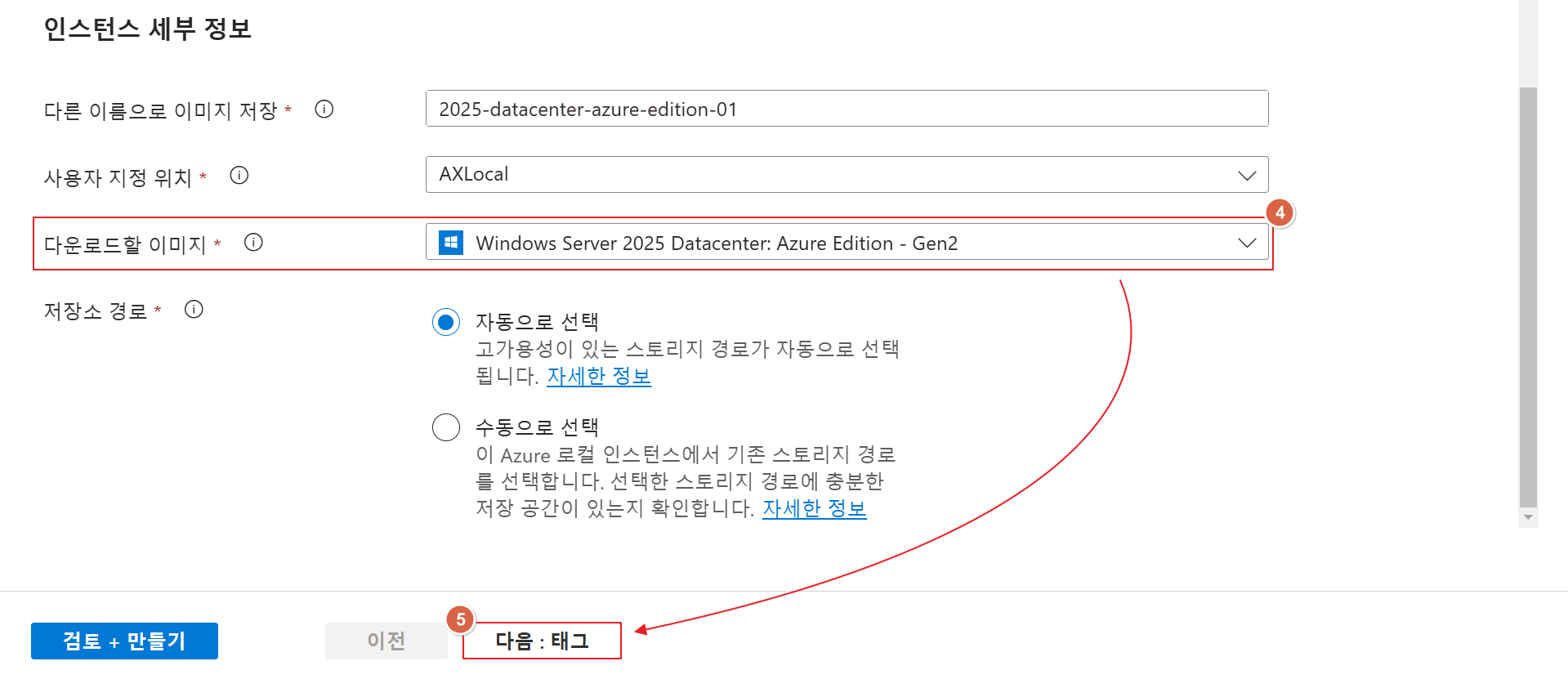This screenshot has height=688, width=1568.
Task: Open 자세한 정보 link under 자동으로 선택
Action: [599, 376]
